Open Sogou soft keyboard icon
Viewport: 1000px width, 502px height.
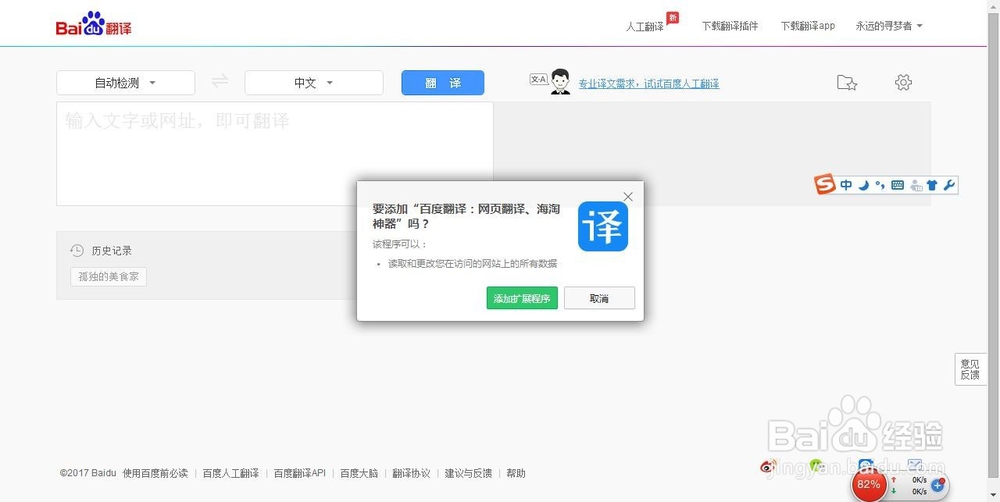897,186
